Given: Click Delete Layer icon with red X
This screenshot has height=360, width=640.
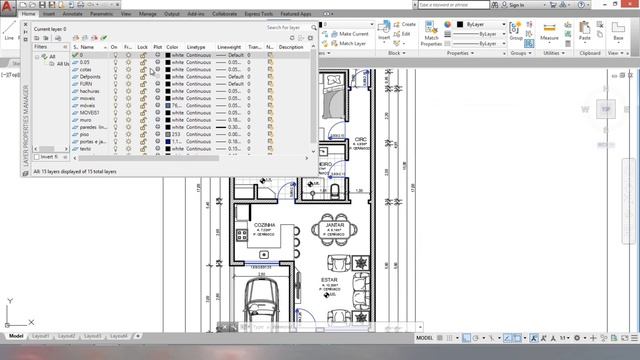Looking at the screenshot, I should [x=94, y=38].
